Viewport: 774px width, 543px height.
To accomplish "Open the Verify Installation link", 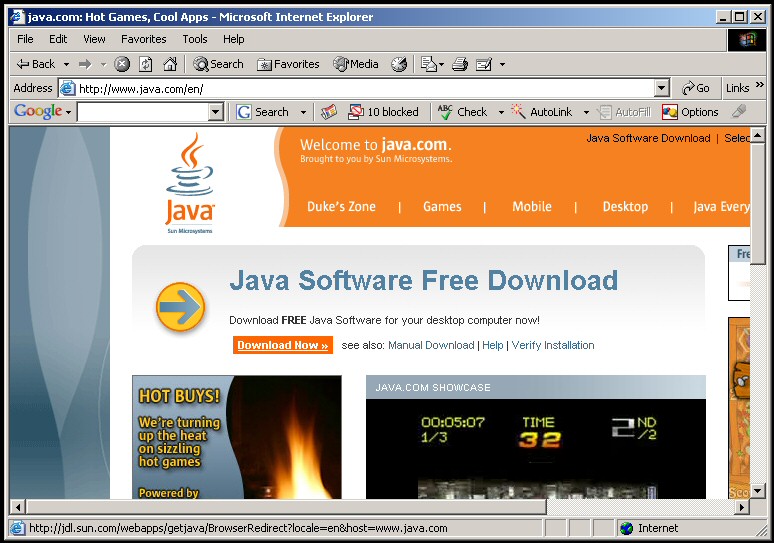I will click(553, 345).
